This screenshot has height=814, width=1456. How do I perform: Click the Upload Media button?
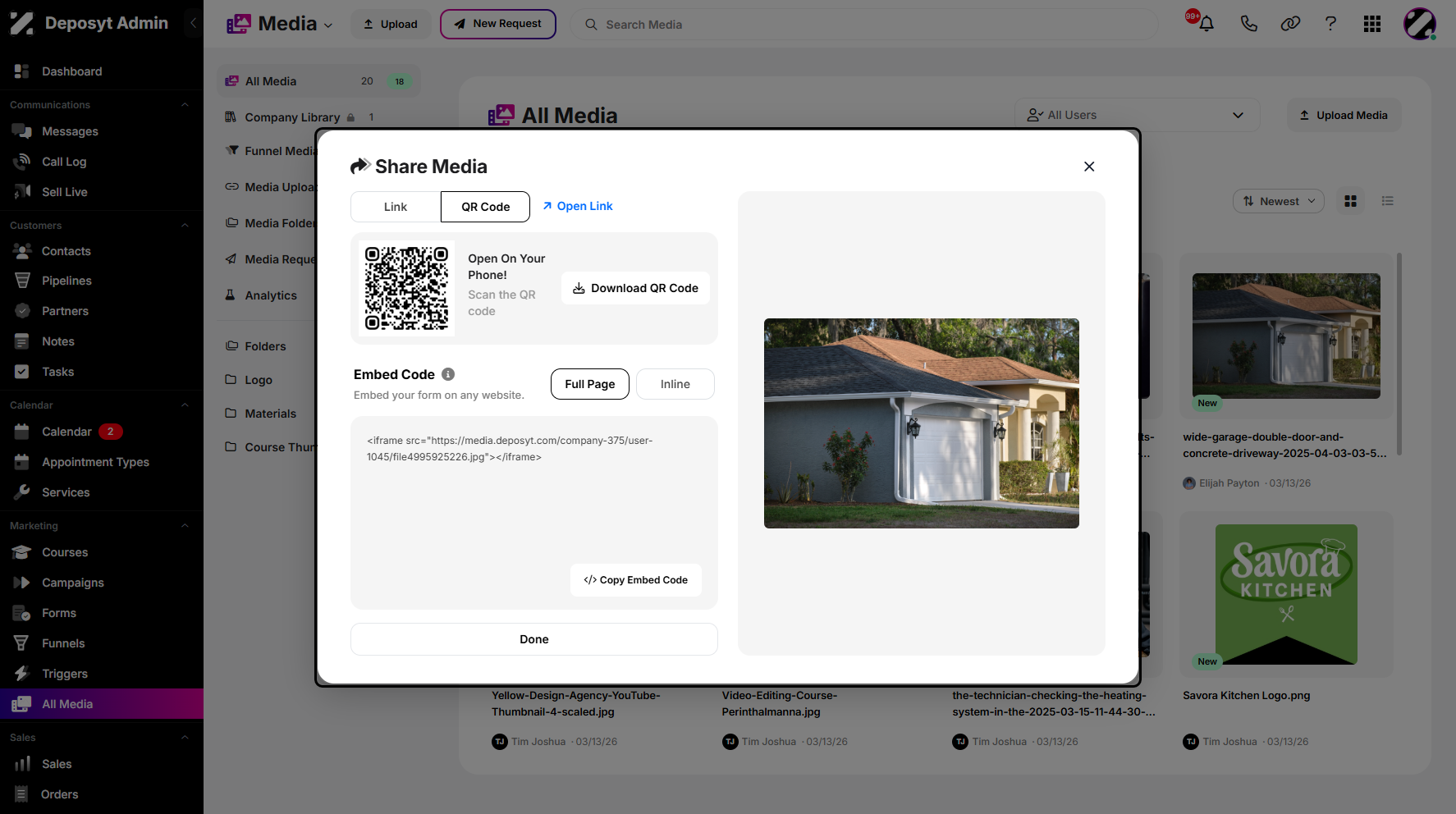click(1344, 115)
